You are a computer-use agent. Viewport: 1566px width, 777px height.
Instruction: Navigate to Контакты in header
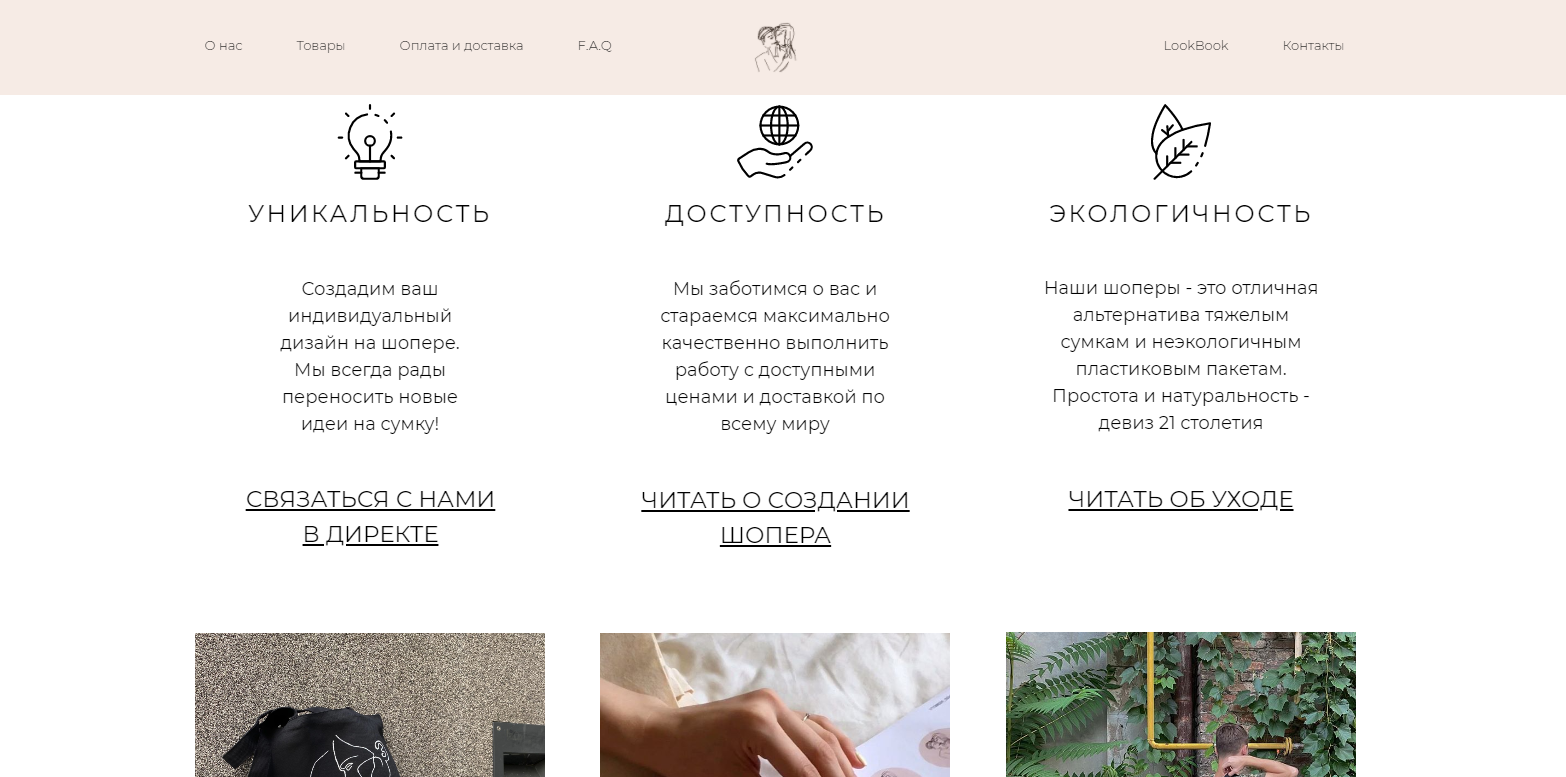click(x=1313, y=46)
